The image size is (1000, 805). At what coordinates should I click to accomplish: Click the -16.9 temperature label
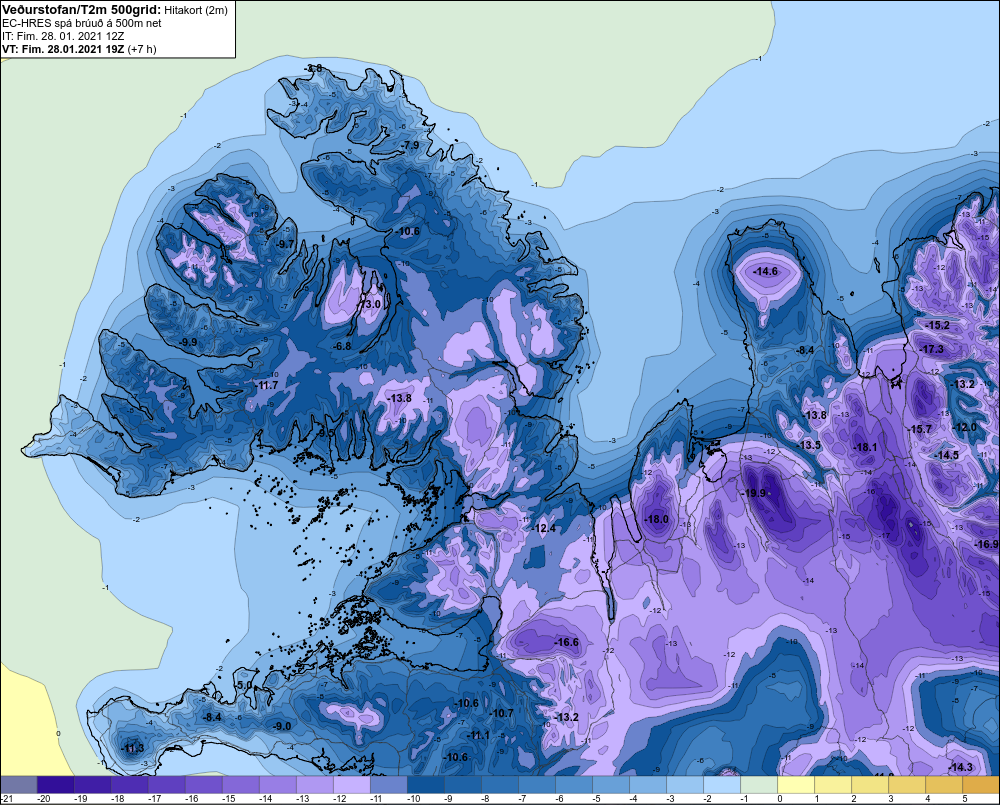(x=987, y=544)
